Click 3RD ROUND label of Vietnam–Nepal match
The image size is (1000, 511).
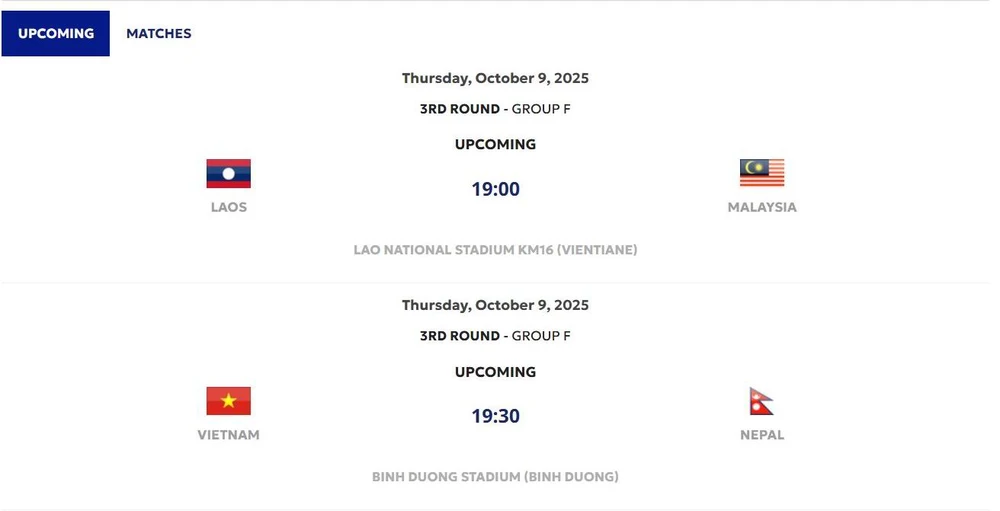click(x=459, y=336)
